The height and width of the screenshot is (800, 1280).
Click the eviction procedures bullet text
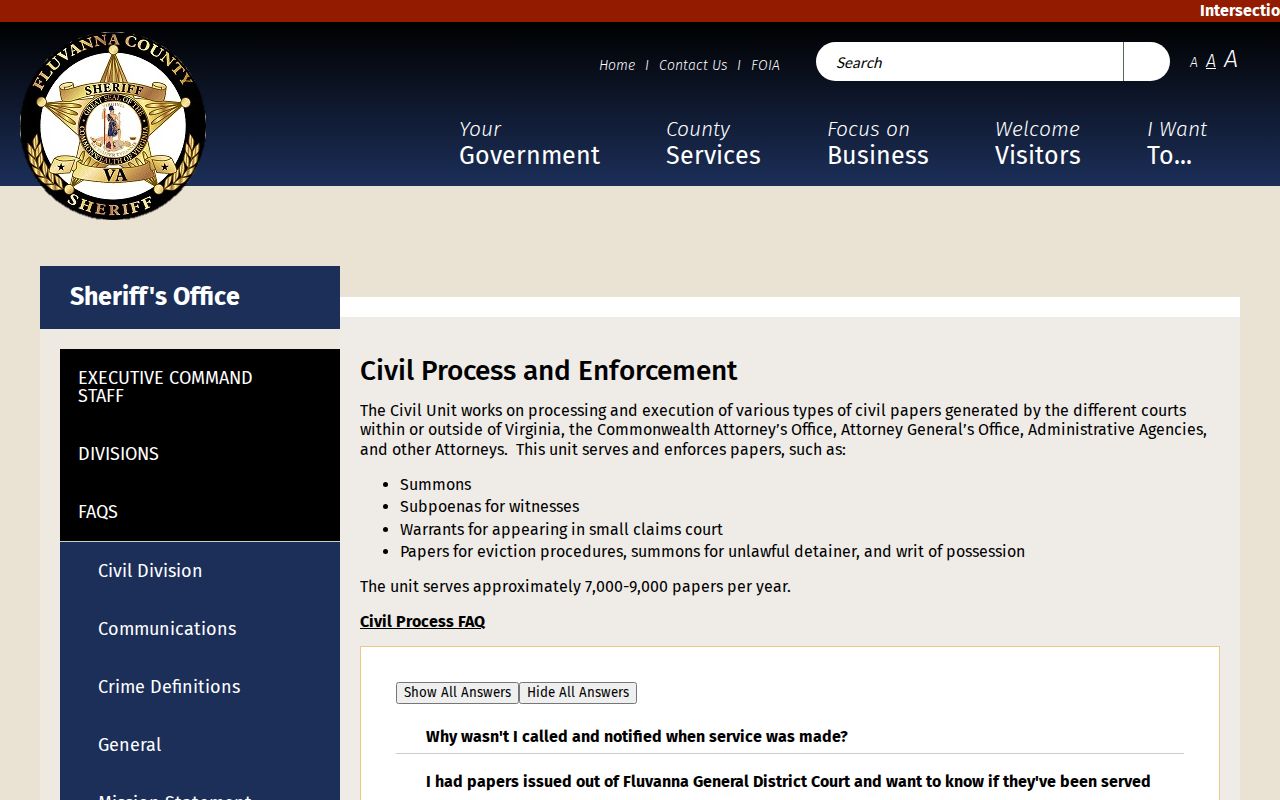click(712, 552)
